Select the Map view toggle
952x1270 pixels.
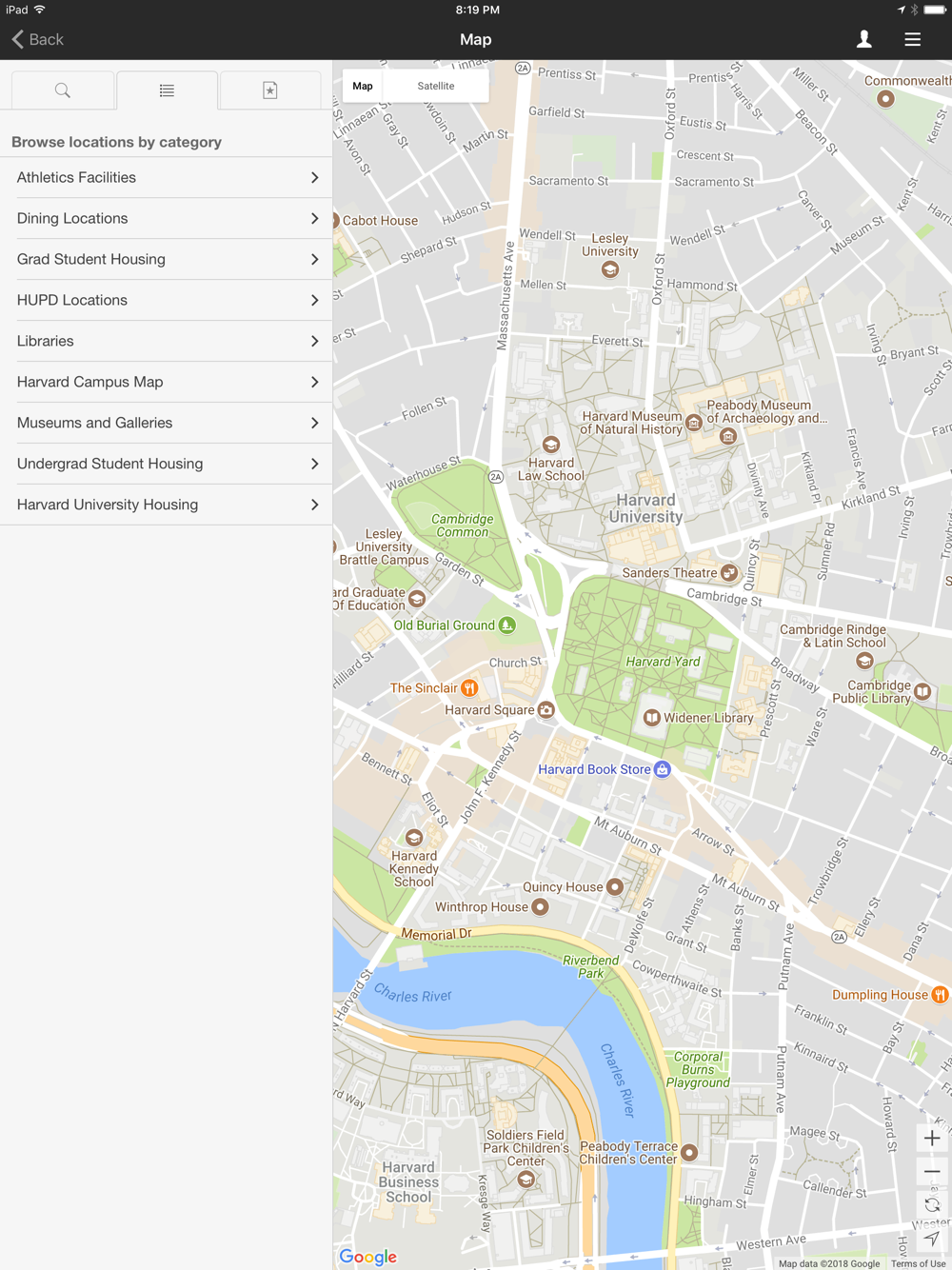363,86
